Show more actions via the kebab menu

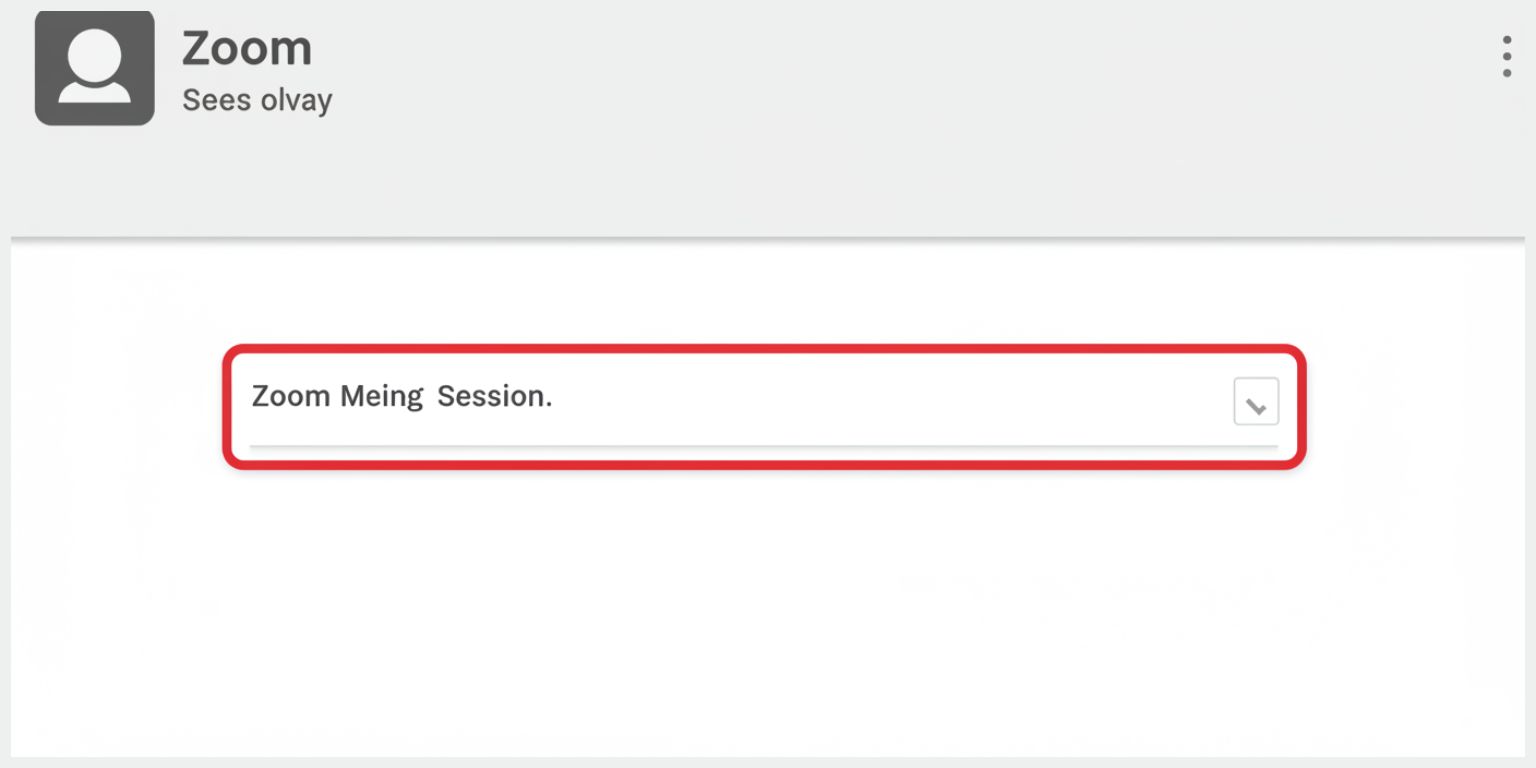1505,57
